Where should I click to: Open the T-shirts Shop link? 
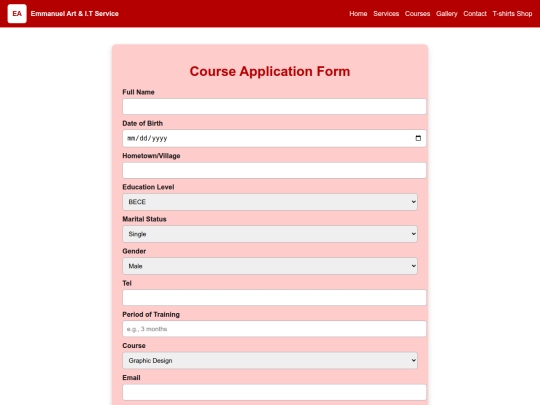click(x=512, y=14)
